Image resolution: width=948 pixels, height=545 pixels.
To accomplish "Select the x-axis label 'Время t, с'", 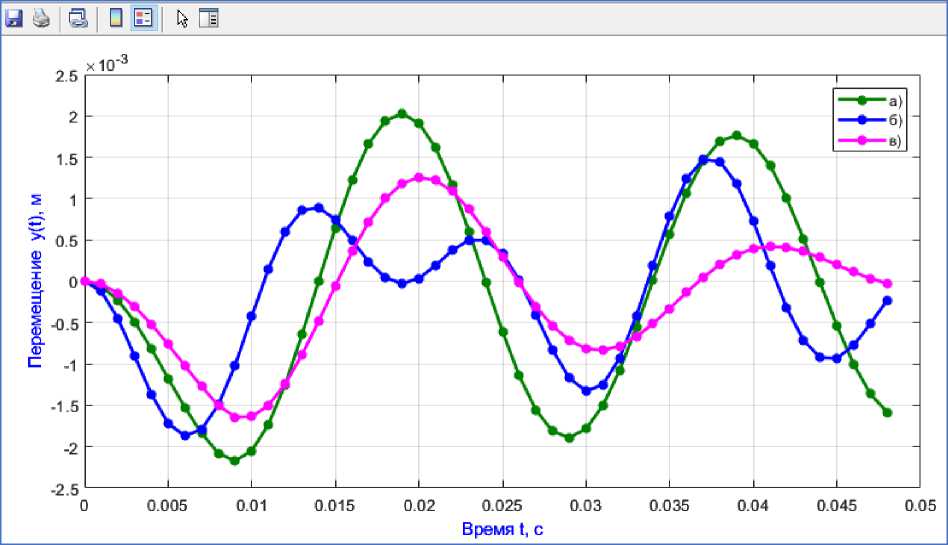I will [502, 529].
